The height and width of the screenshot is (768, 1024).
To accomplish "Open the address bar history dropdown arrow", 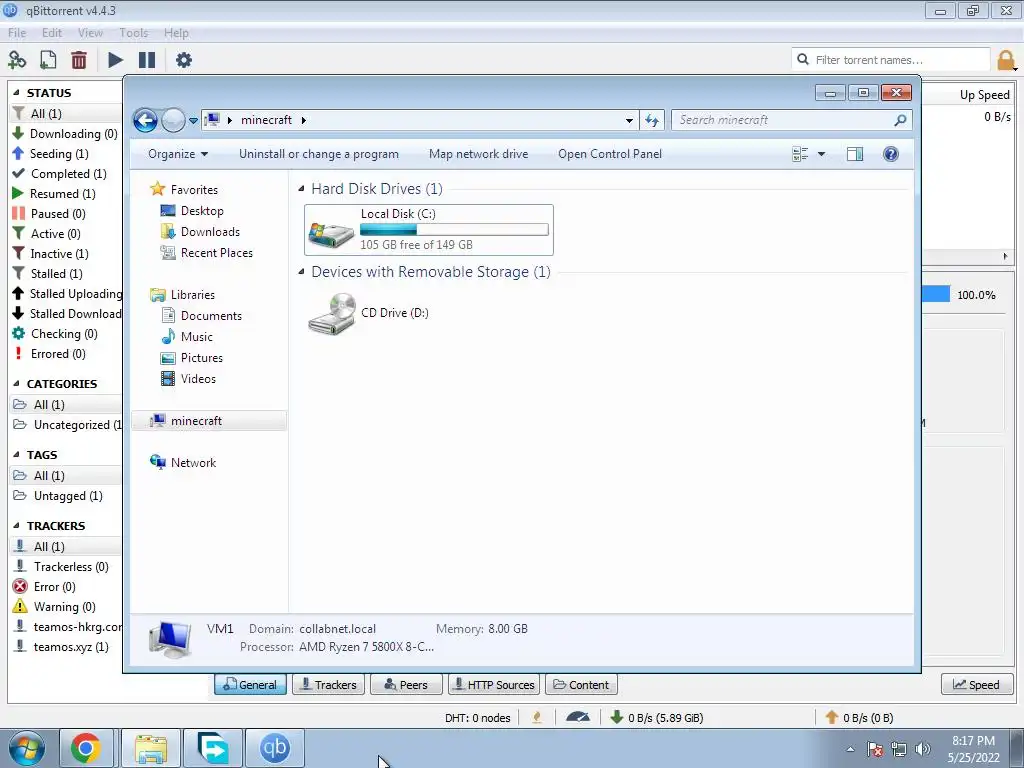I will click(629, 120).
